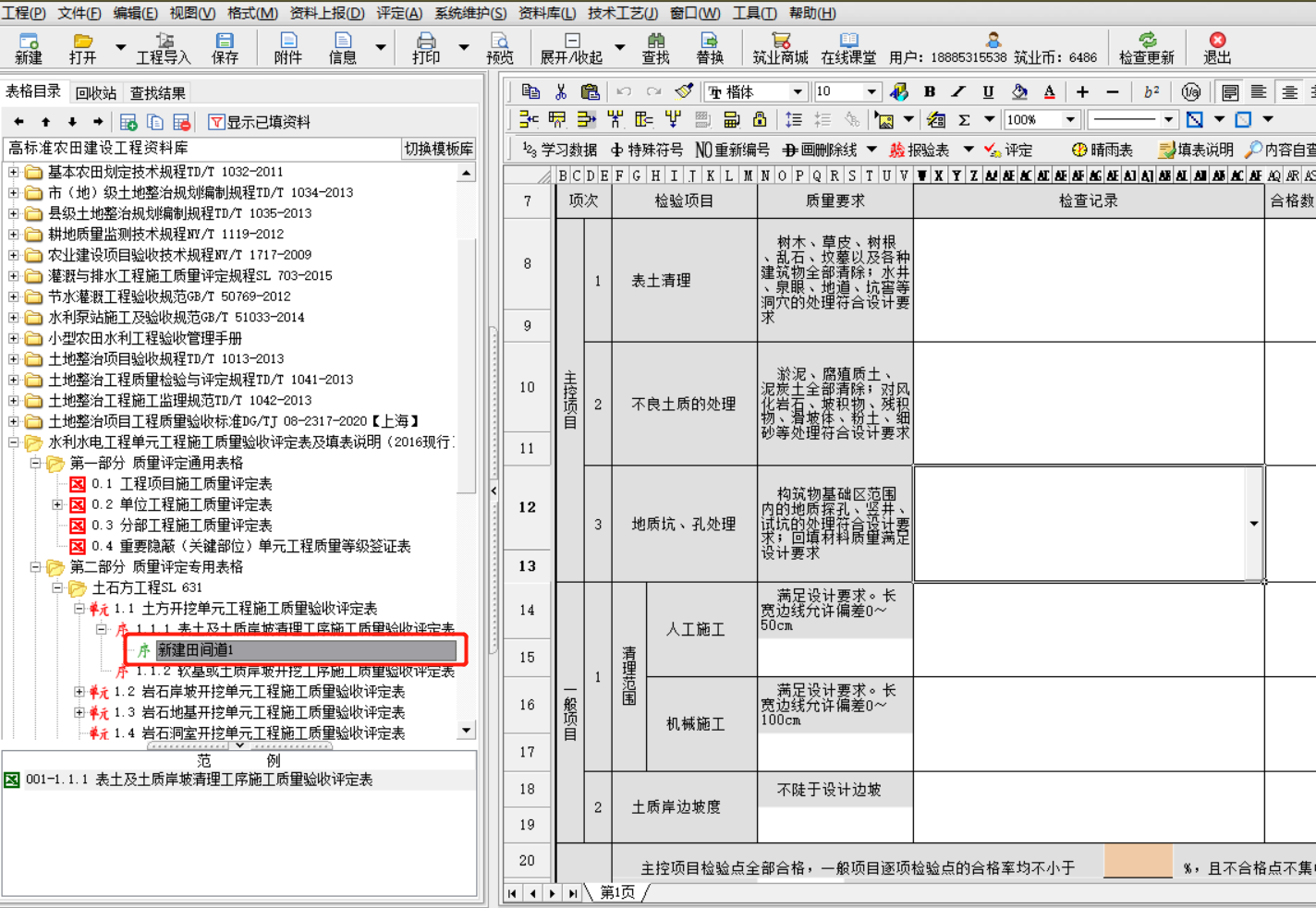Image resolution: width=1316 pixels, height=908 pixels.
Task: Switch to 回收站 tab
Action: pos(96,92)
